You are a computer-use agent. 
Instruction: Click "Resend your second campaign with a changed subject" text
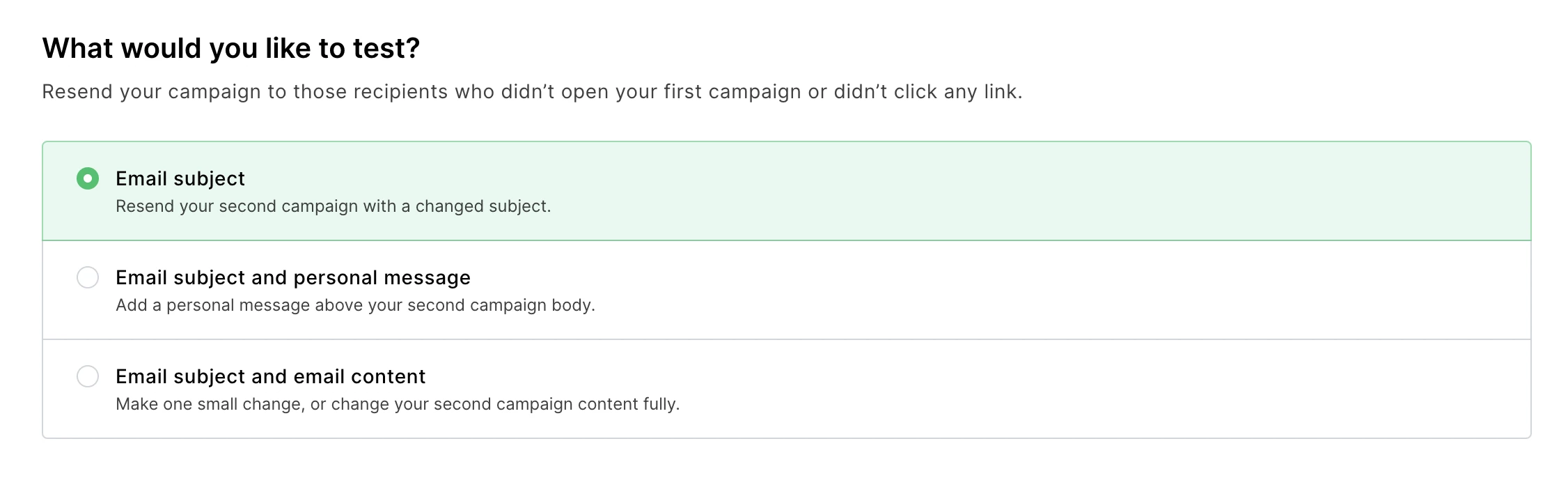point(333,207)
